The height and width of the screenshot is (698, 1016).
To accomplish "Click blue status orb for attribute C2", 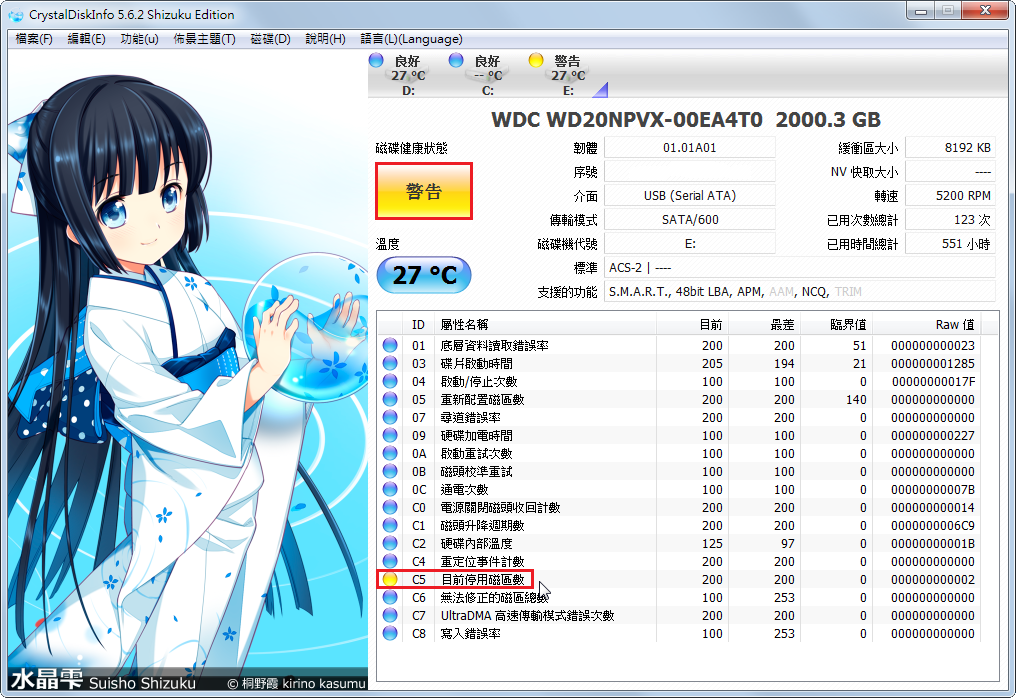I will point(390,543).
